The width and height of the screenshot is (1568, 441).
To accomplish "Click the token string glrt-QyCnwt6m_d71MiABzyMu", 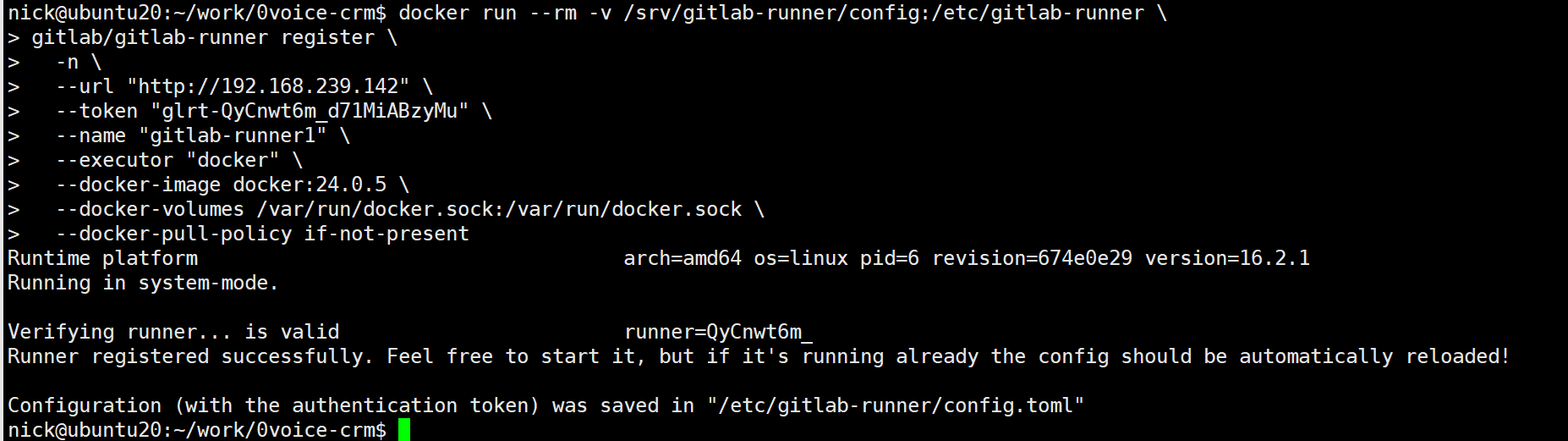I will pyautogui.click(x=310, y=111).
